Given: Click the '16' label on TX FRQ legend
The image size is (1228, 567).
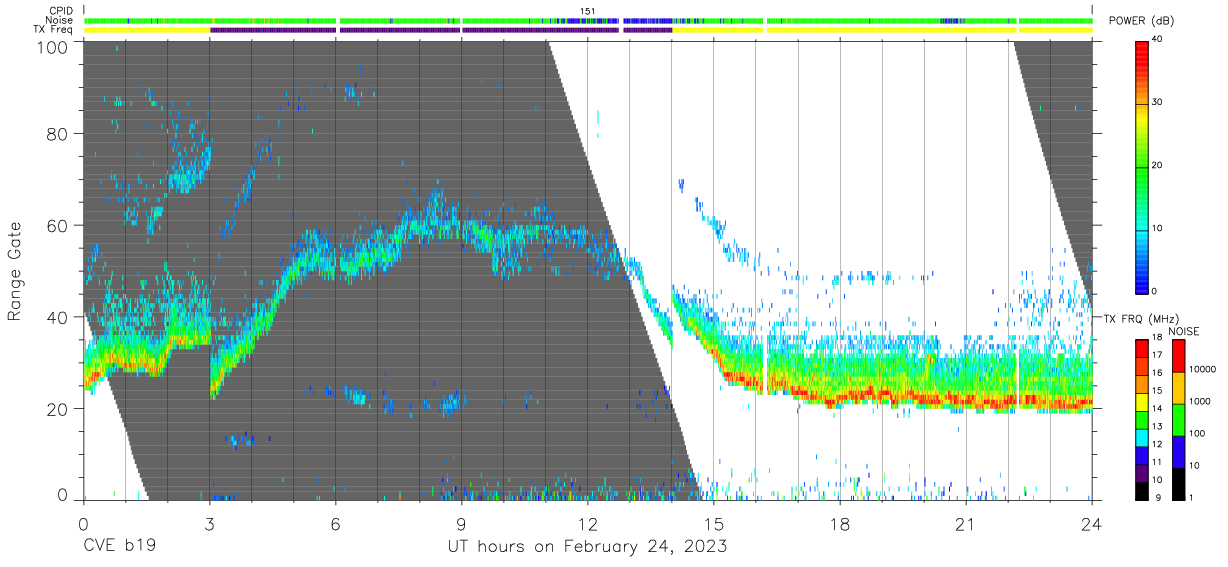Looking at the screenshot, I should point(1159,373).
